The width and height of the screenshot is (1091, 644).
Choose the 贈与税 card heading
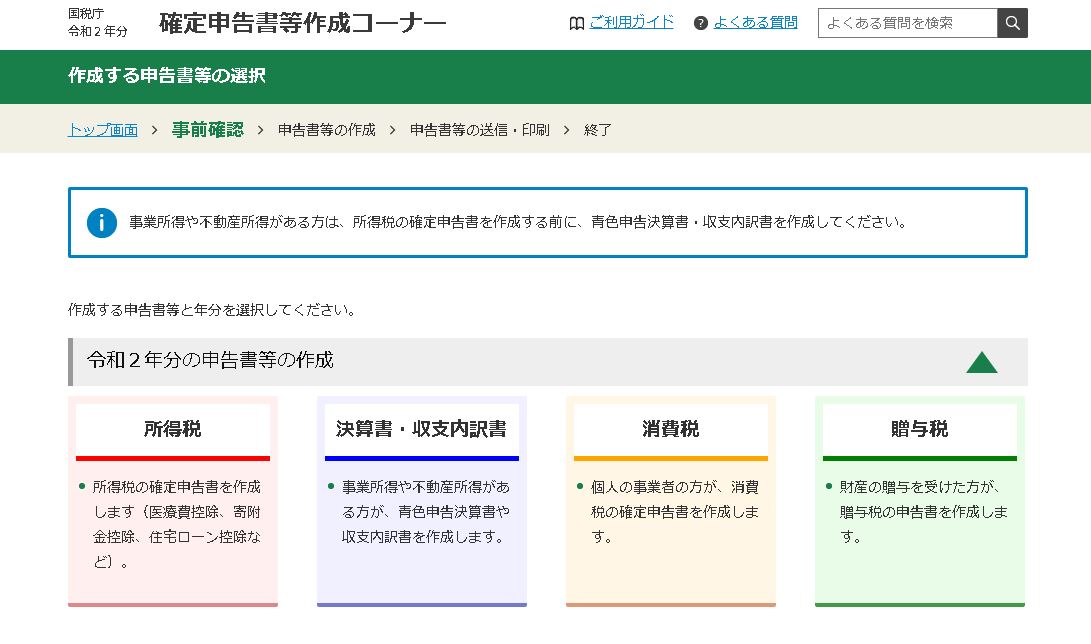[x=919, y=429]
